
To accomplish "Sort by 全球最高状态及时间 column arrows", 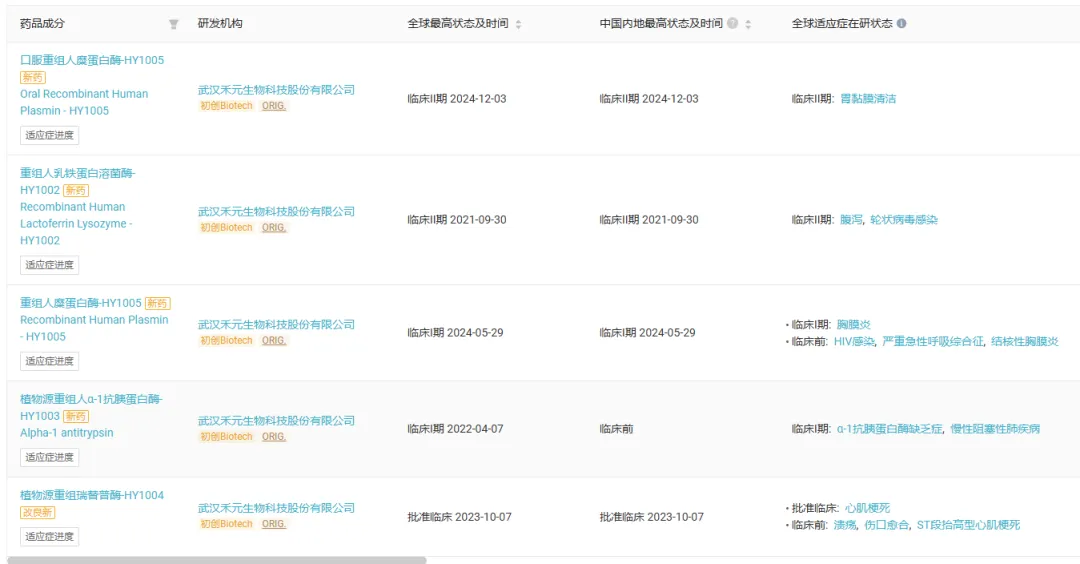I will point(518,24).
